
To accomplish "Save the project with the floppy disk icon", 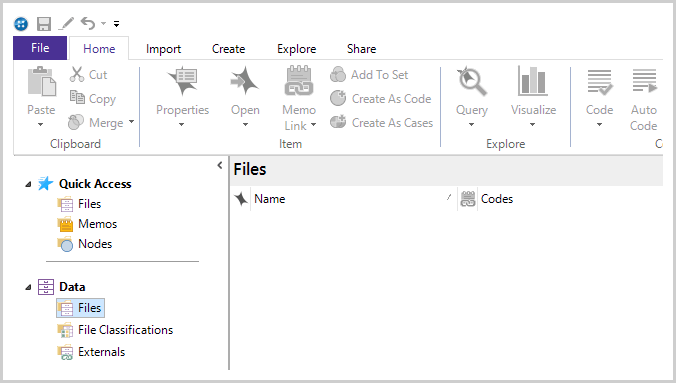I will pyautogui.click(x=44, y=24).
